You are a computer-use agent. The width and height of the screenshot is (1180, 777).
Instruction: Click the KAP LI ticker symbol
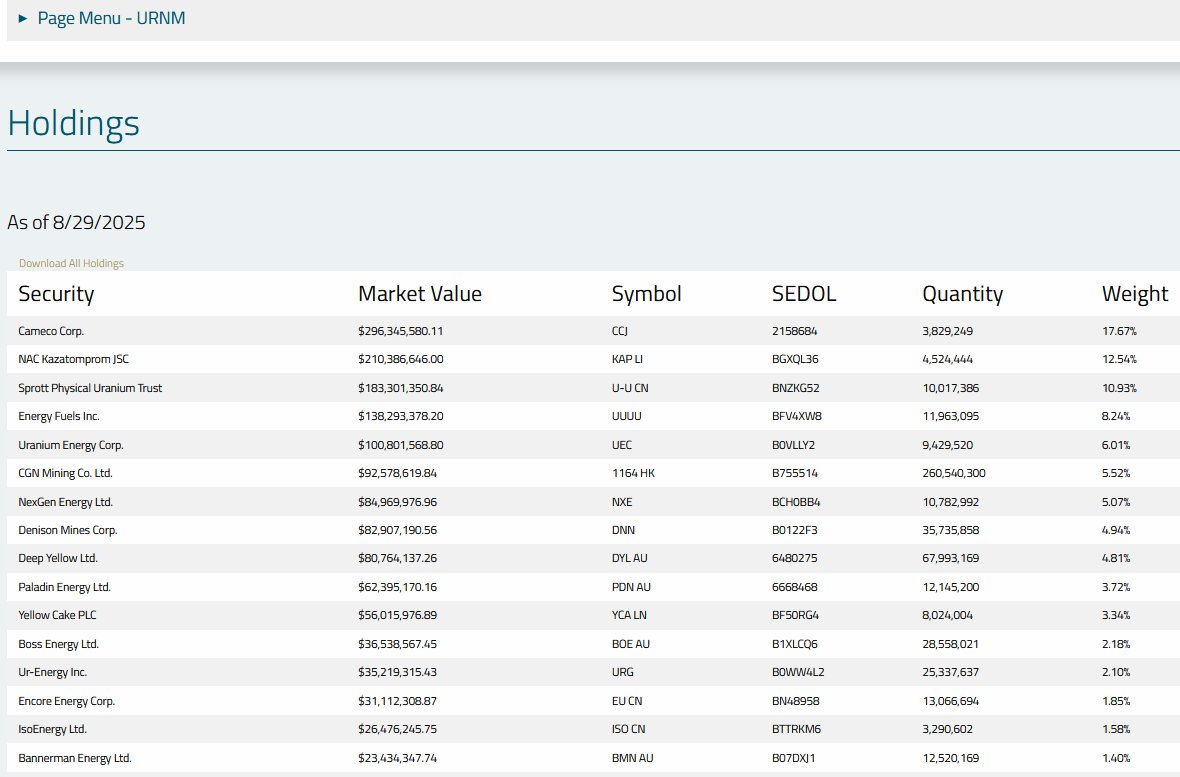pos(627,359)
